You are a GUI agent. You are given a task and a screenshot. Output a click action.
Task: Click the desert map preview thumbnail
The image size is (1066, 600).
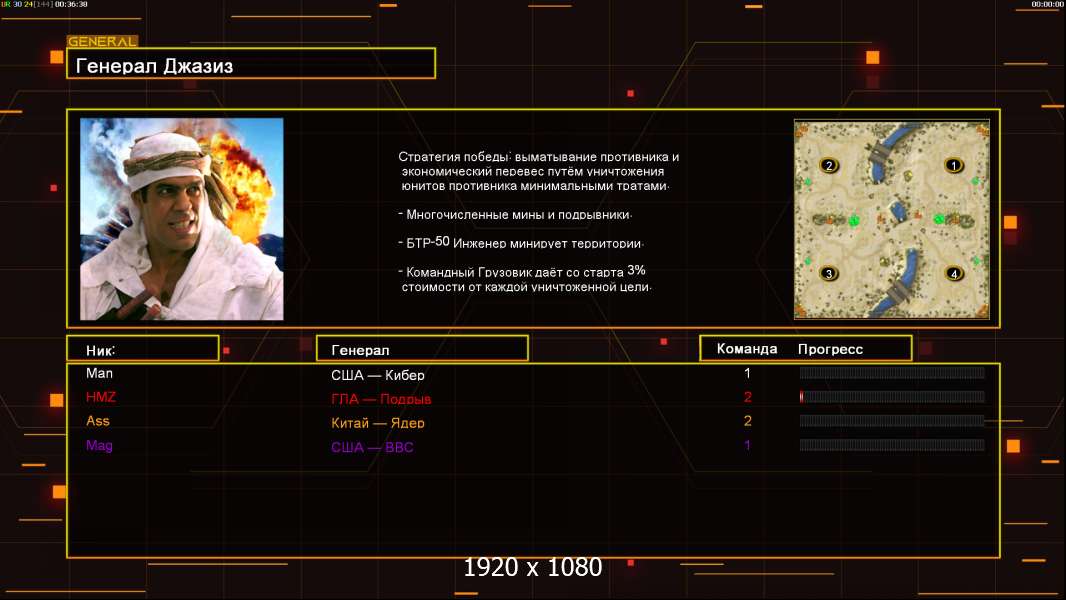tap(891, 219)
